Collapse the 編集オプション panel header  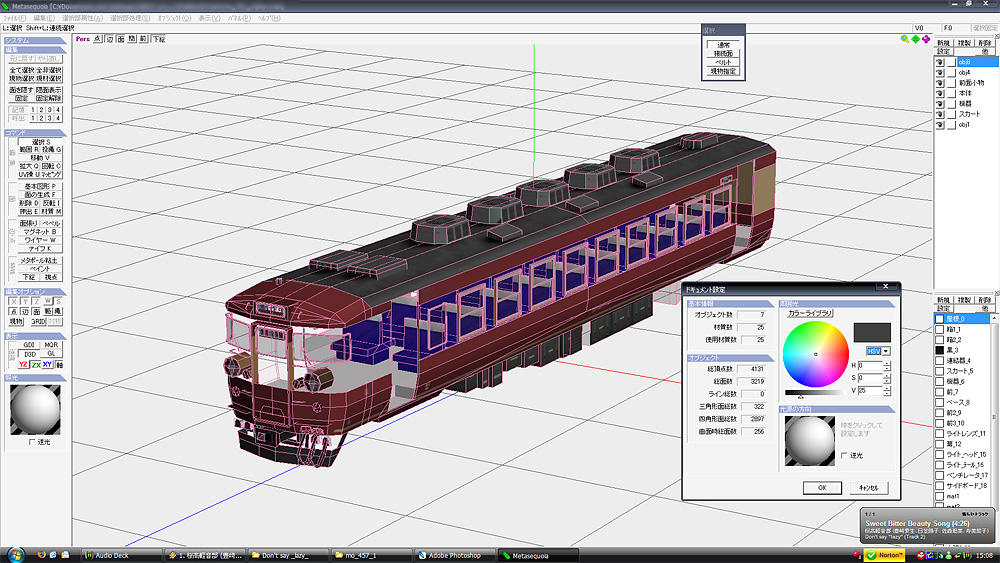(x=35, y=291)
